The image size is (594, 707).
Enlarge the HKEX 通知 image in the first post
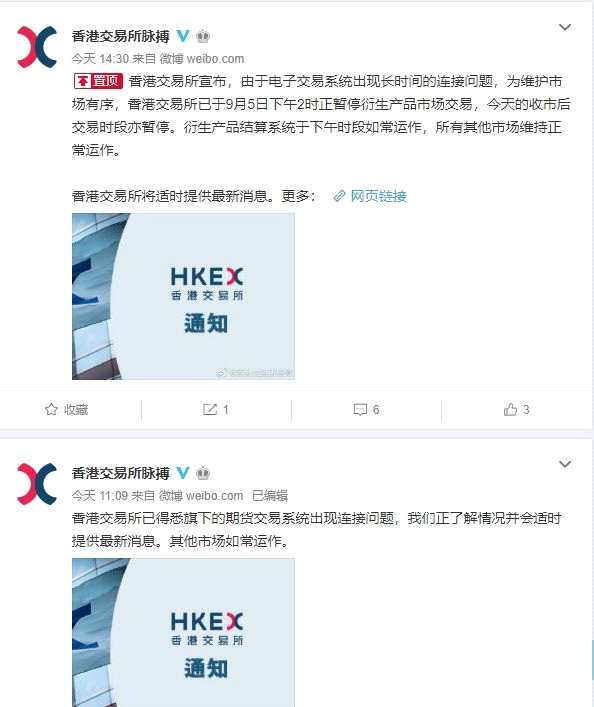[x=183, y=296]
